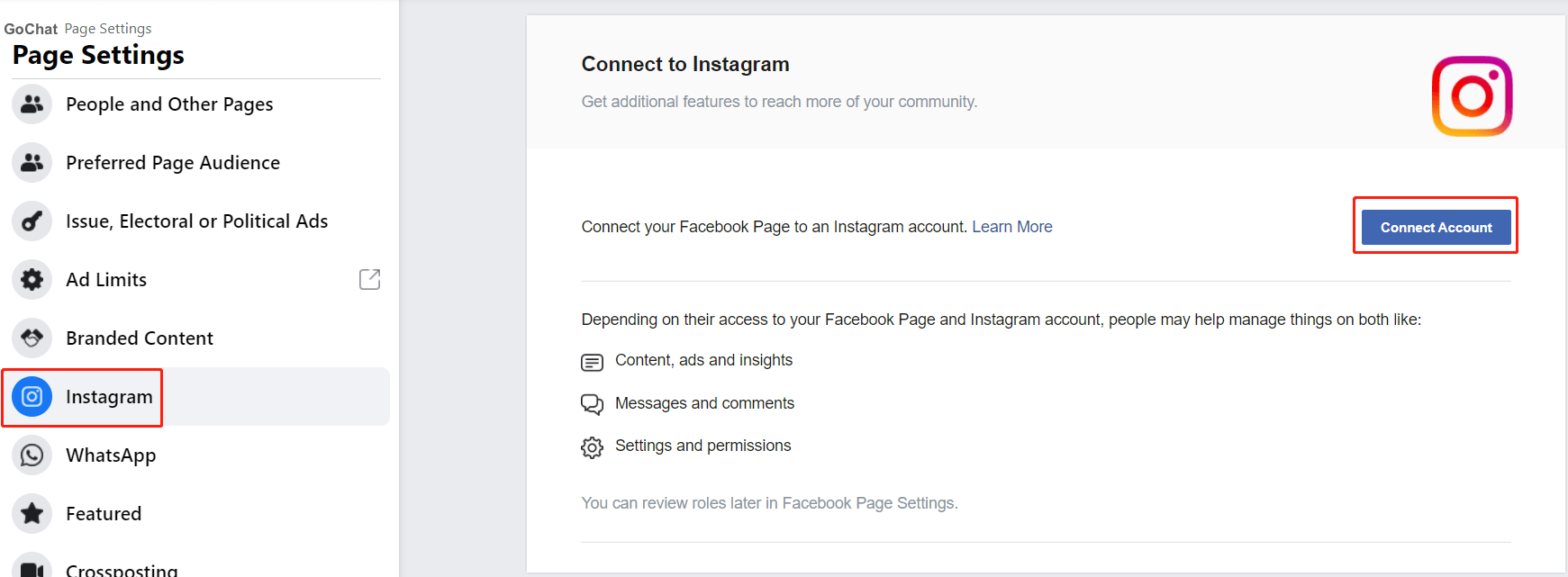Click the GoChat breadcrumb link
The height and width of the screenshot is (577, 1568).
click(x=31, y=29)
